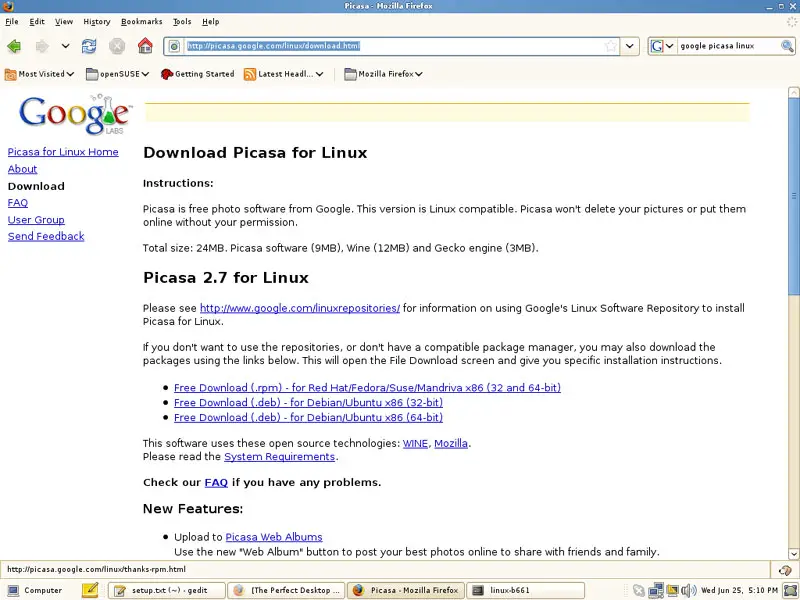The image size is (800, 600).
Task: Open the Computer menu in the taskbar
Action: 36,590
